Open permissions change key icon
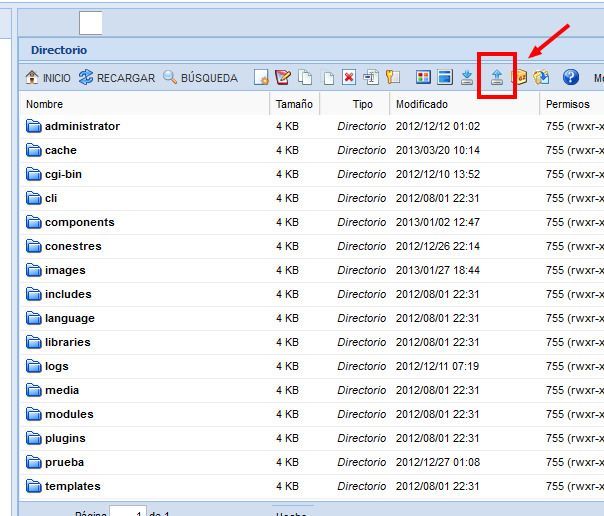Viewport: 604px width, 516px height. tap(393, 77)
